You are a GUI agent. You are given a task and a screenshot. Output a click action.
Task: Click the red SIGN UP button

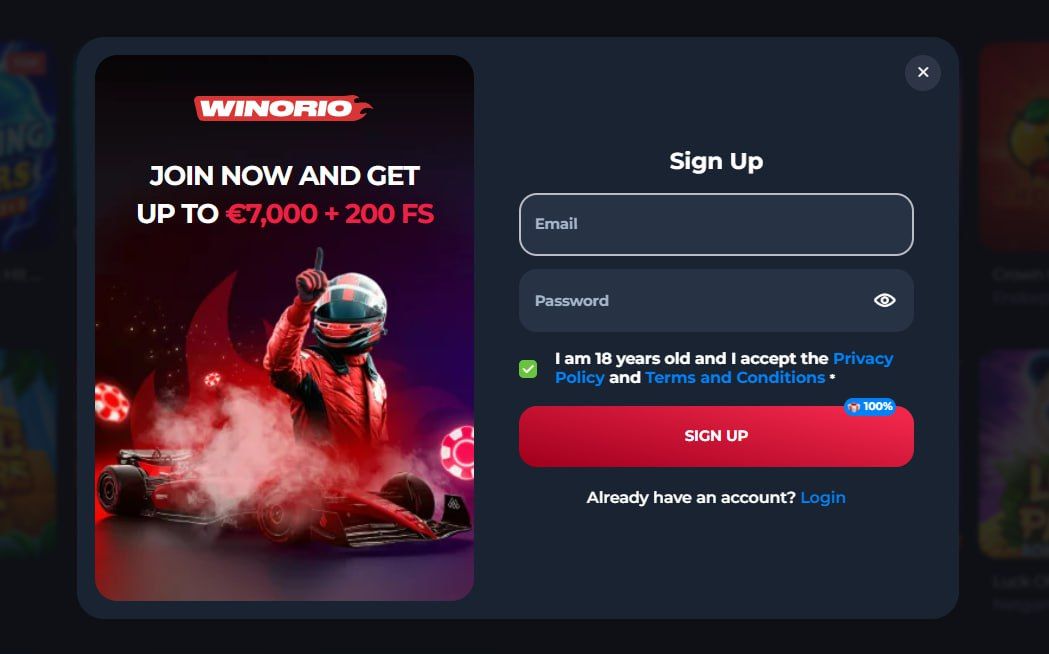coord(716,436)
